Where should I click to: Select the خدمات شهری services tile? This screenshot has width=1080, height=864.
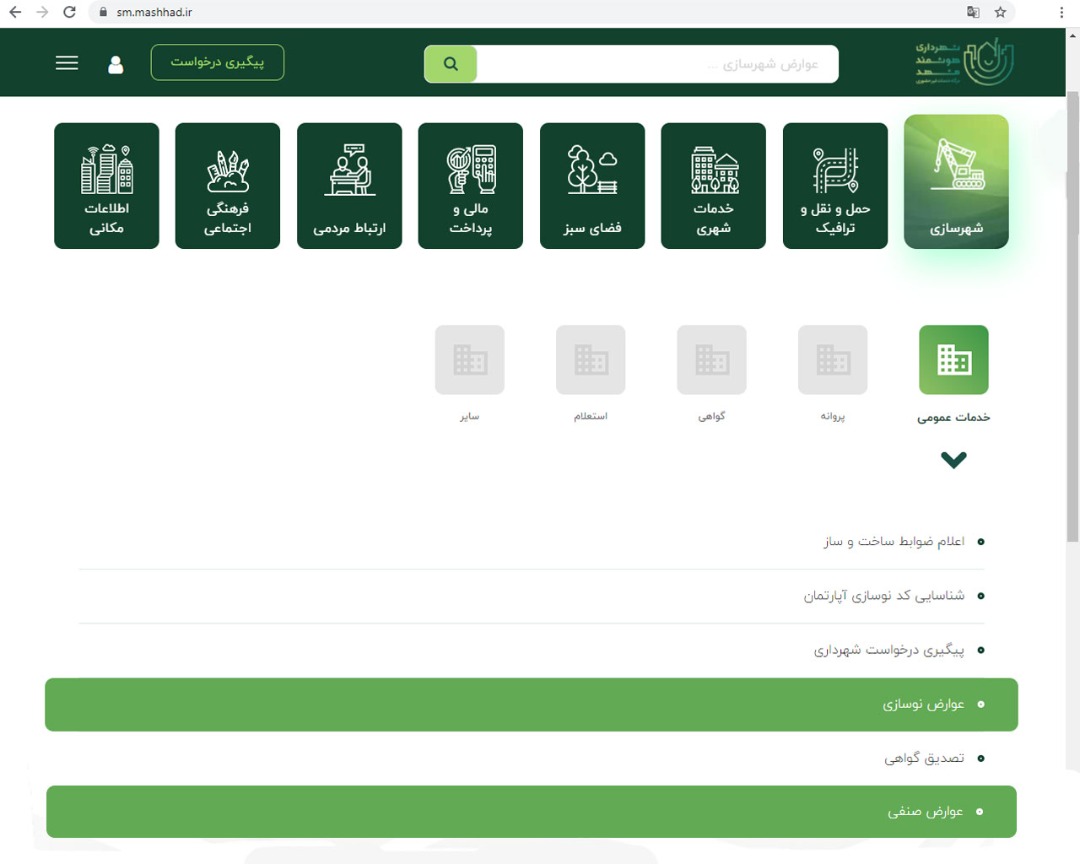pyautogui.click(x=713, y=186)
